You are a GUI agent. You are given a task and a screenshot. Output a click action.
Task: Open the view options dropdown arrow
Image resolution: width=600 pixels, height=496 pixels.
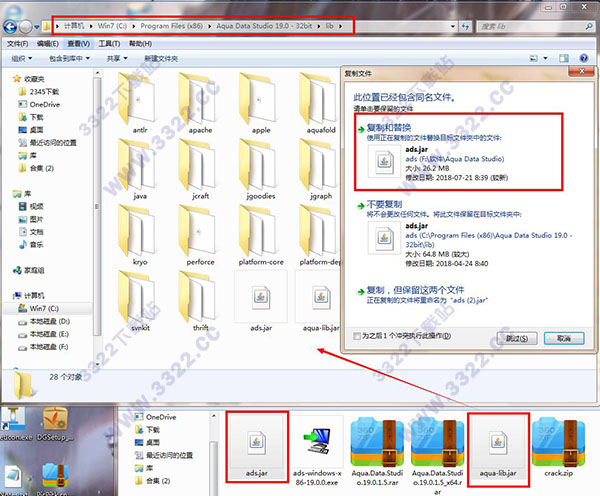coord(545,58)
